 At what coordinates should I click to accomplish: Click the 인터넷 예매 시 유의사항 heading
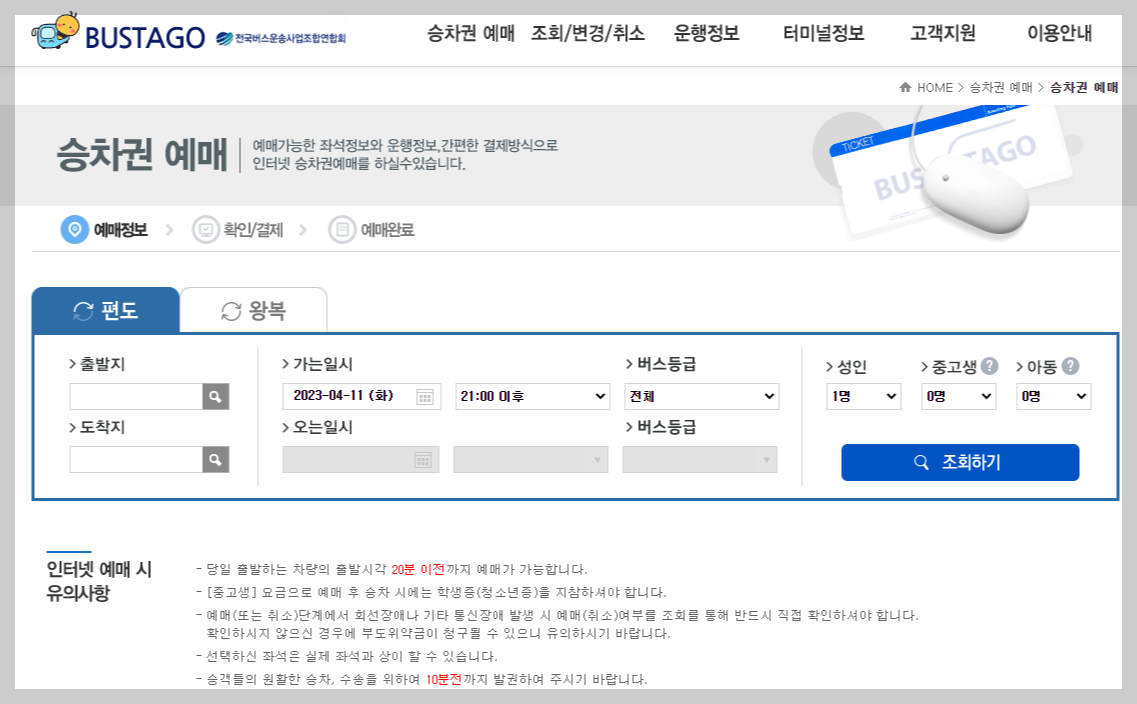coord(99,581)
